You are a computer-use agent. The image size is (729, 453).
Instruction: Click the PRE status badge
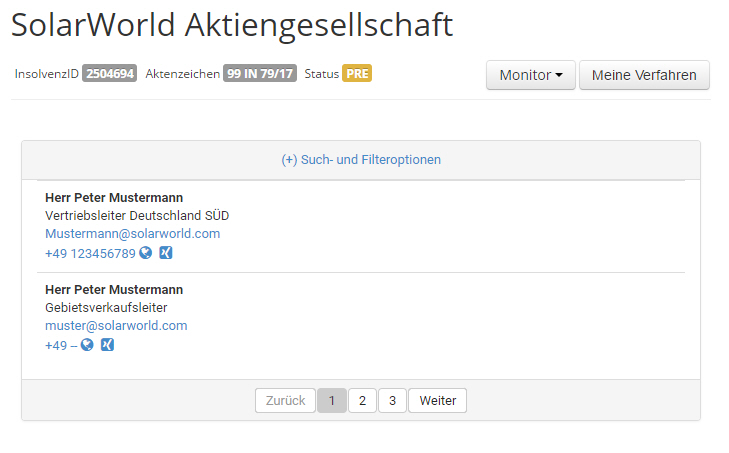(x=357, y=73)
